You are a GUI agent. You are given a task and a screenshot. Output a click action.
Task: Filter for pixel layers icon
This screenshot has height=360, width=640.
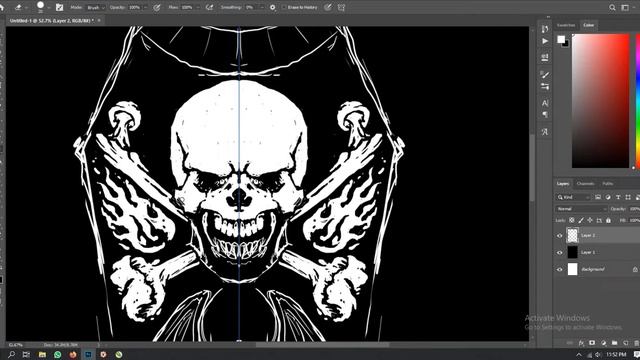point(598,197)
